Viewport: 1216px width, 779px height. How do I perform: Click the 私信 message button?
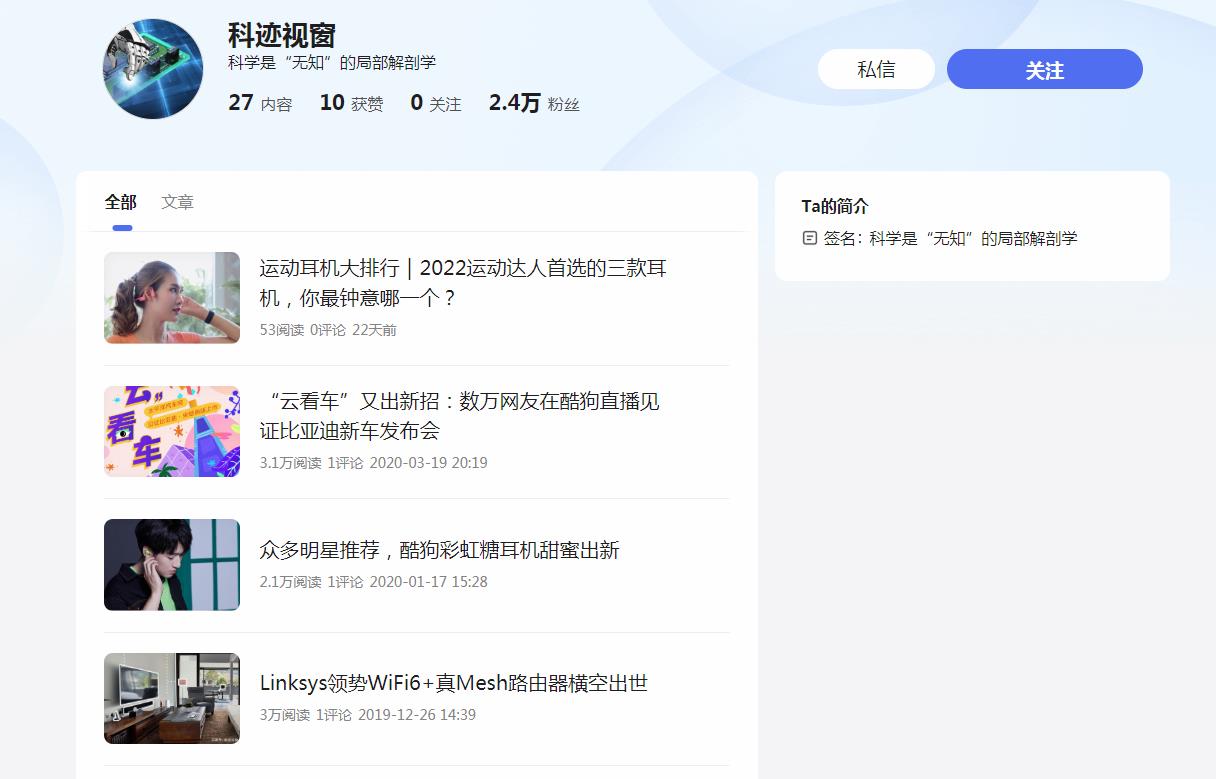[876, 70]
